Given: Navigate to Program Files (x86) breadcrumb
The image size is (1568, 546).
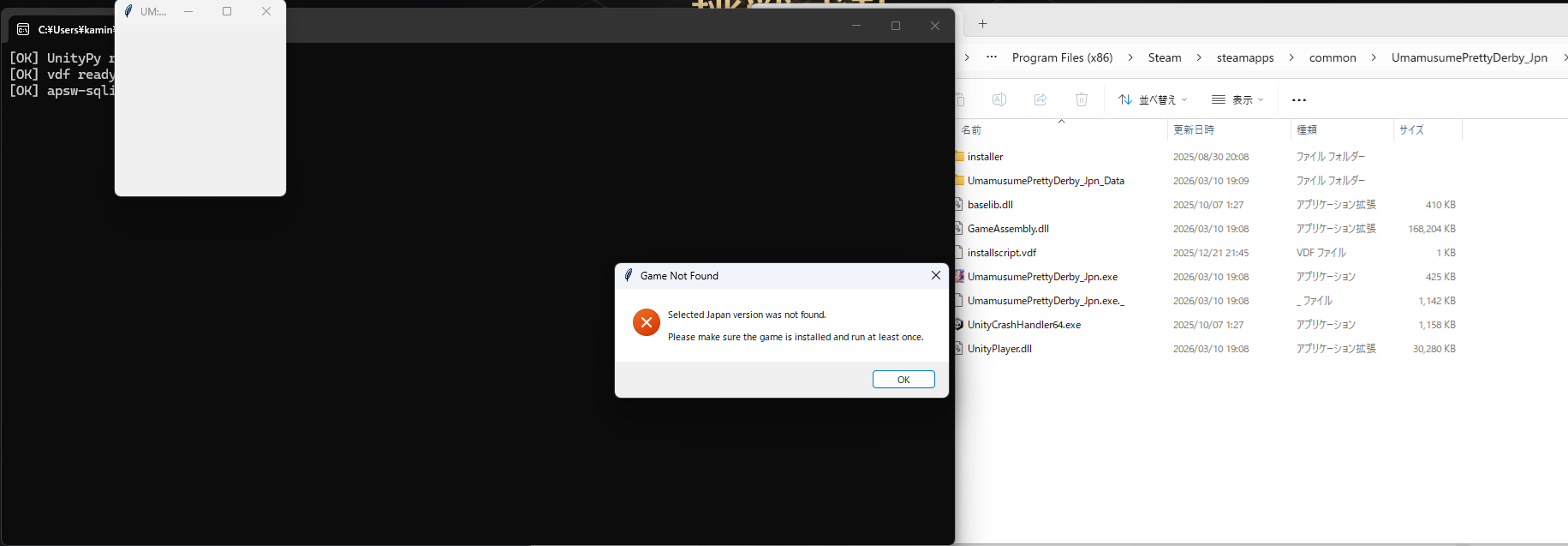Looking at the screenshot, I should [x=1062, y=57].
